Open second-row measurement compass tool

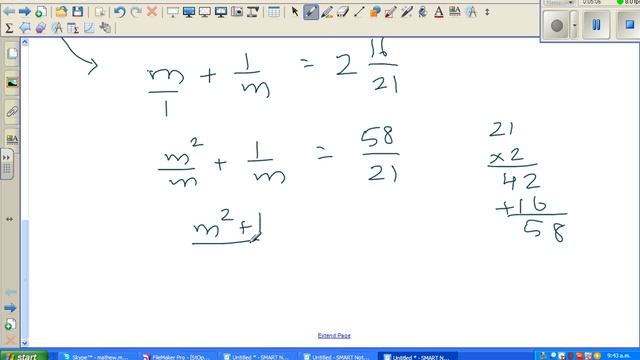pos(57,28)
